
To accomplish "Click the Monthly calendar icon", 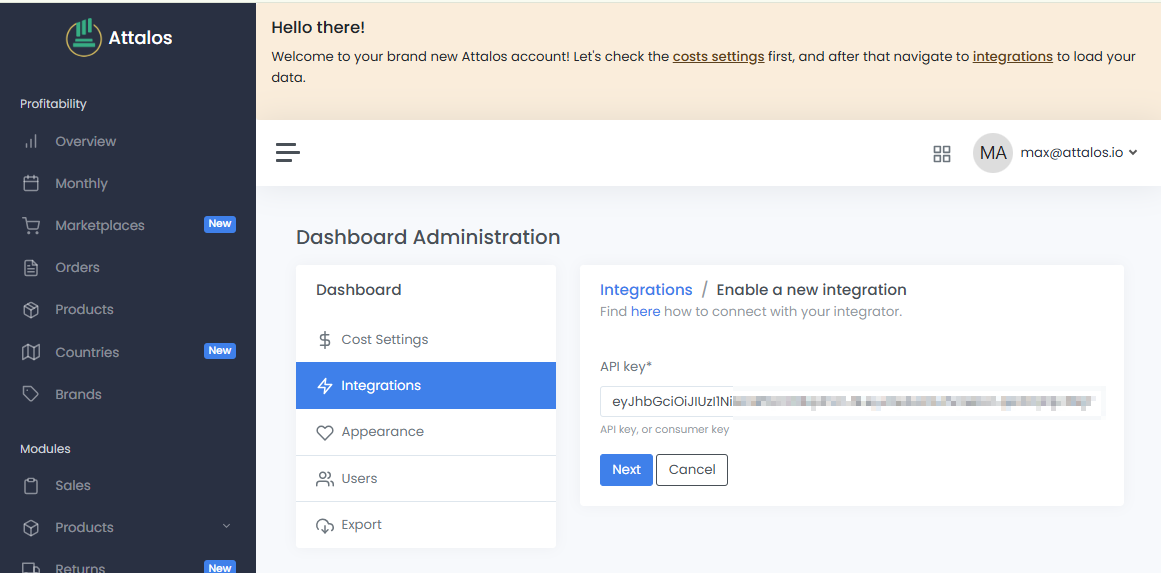I will click(30, 184).
